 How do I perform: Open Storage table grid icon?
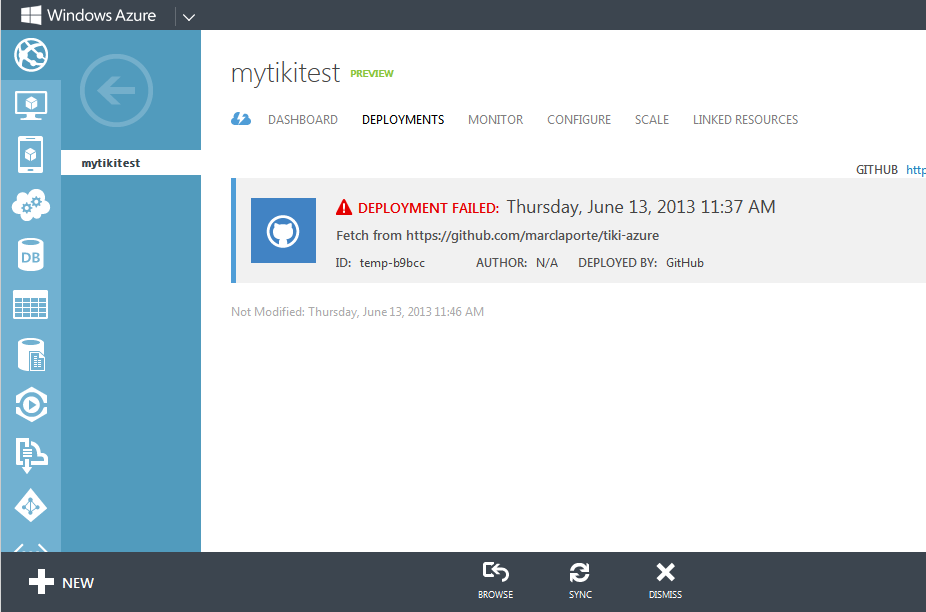click(31, 305)
